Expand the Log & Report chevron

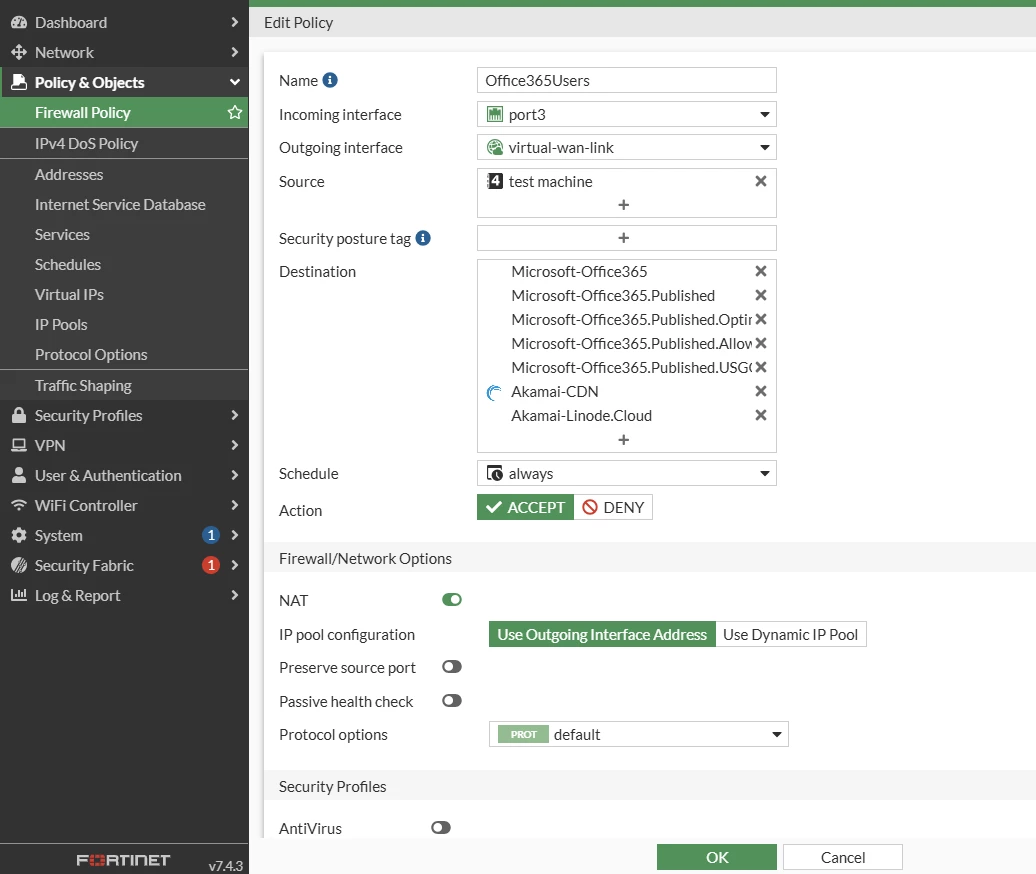[234, 595]
